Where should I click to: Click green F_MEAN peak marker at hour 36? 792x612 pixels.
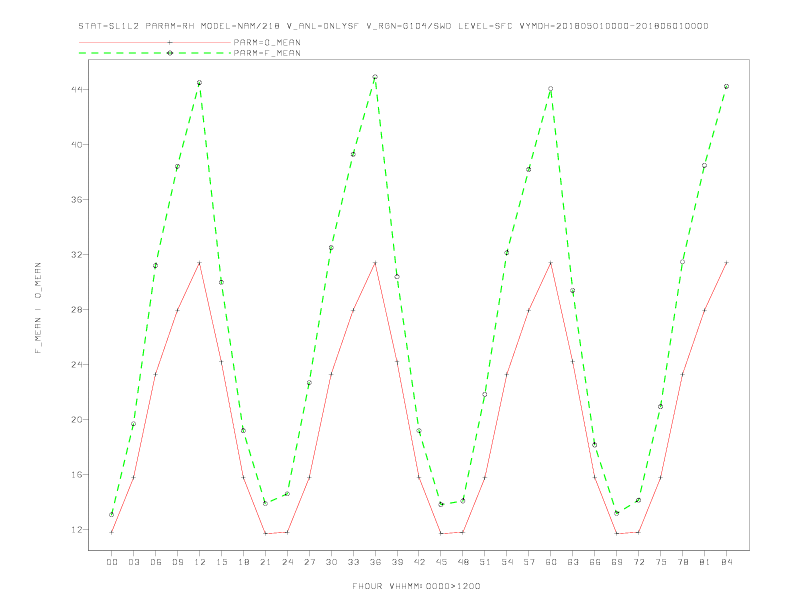tap(375, 77)
